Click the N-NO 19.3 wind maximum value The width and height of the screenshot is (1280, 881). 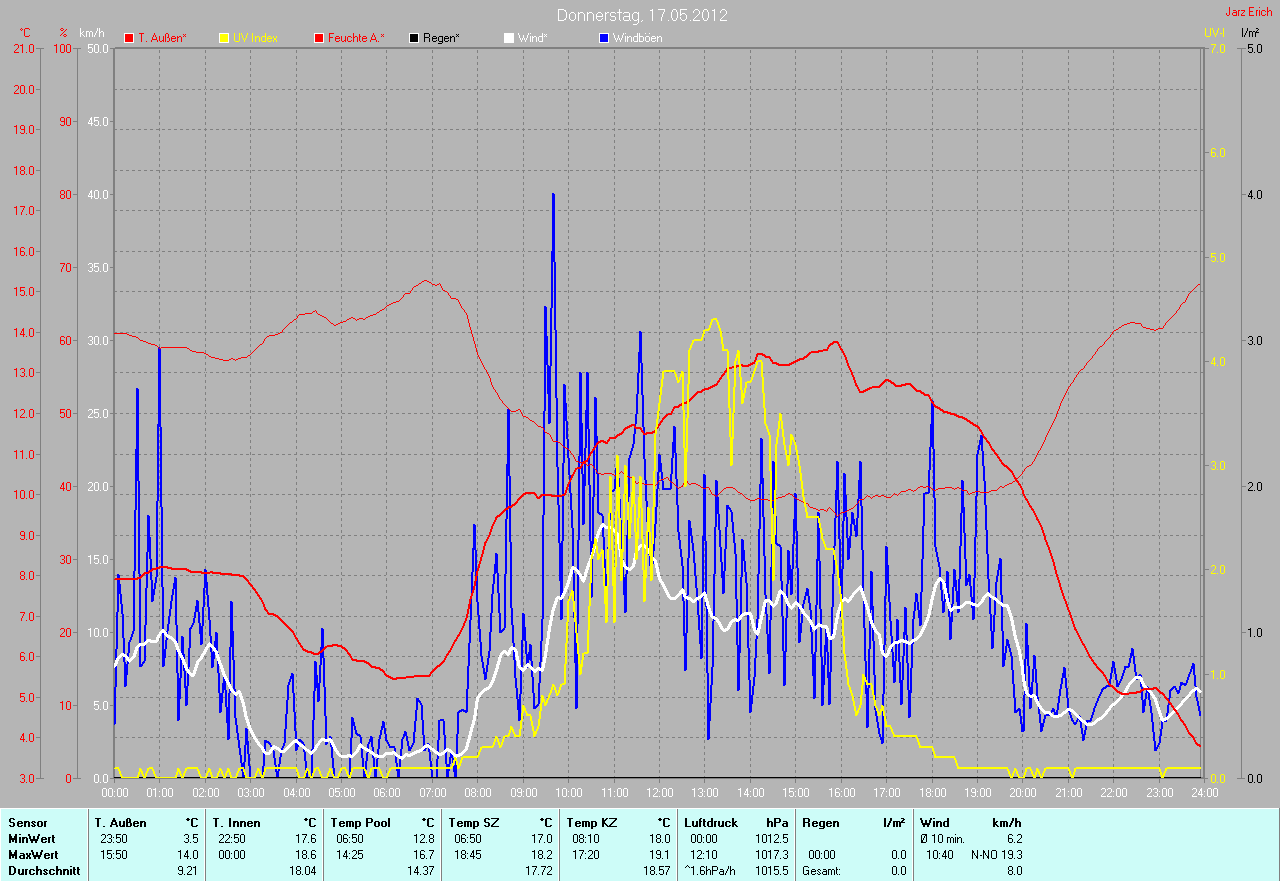click(x=996, y=855)
